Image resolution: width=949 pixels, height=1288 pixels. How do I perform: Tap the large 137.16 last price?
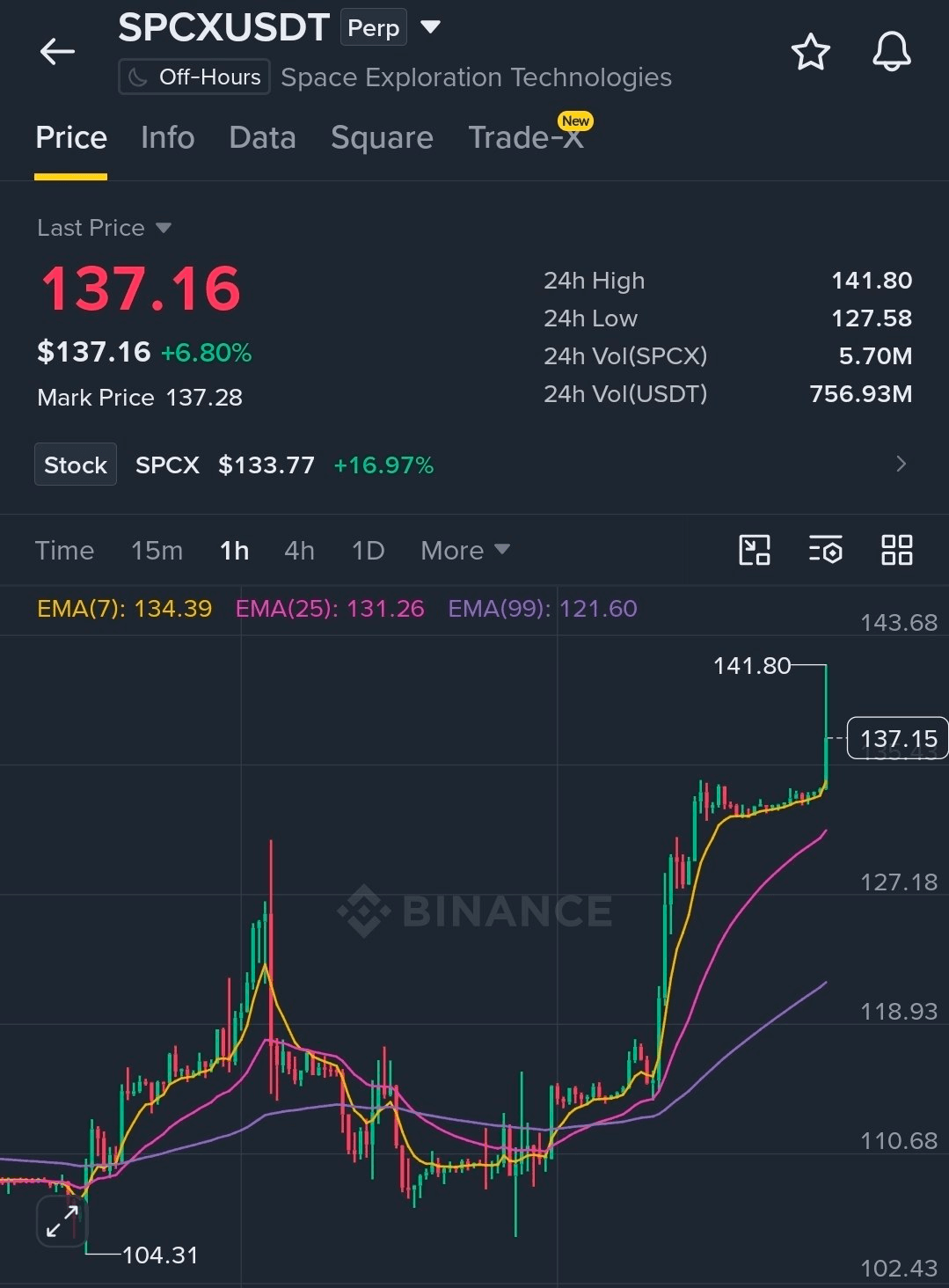pos(141,289)
